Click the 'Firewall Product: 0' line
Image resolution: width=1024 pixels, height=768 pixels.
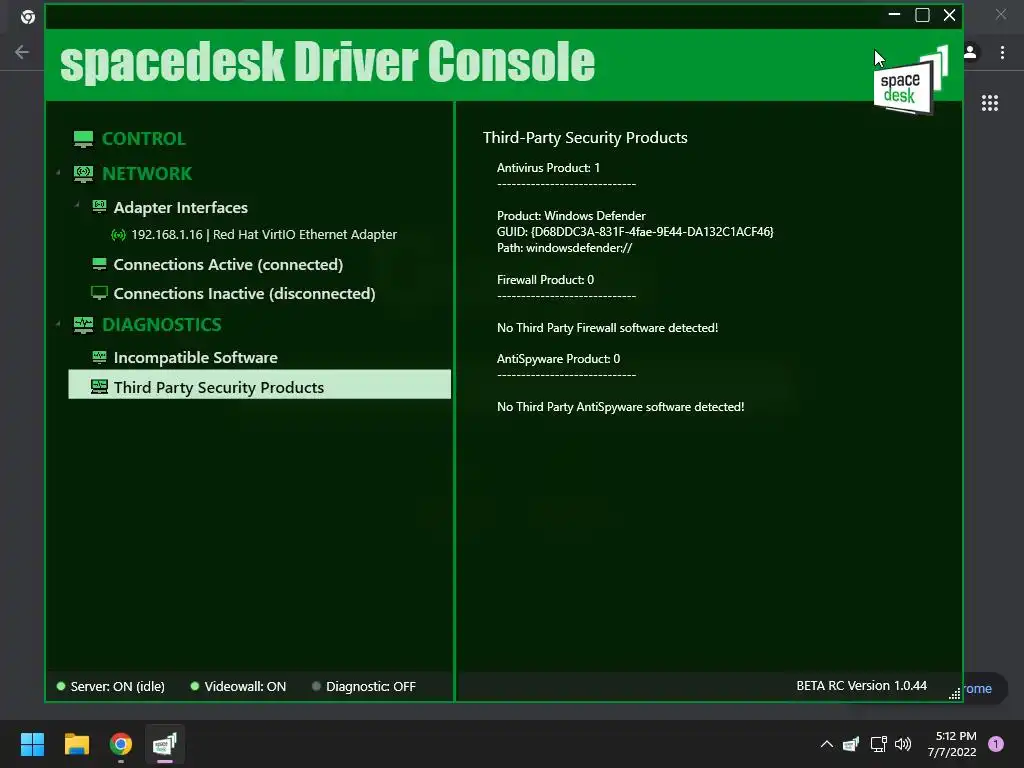[545, 280]
